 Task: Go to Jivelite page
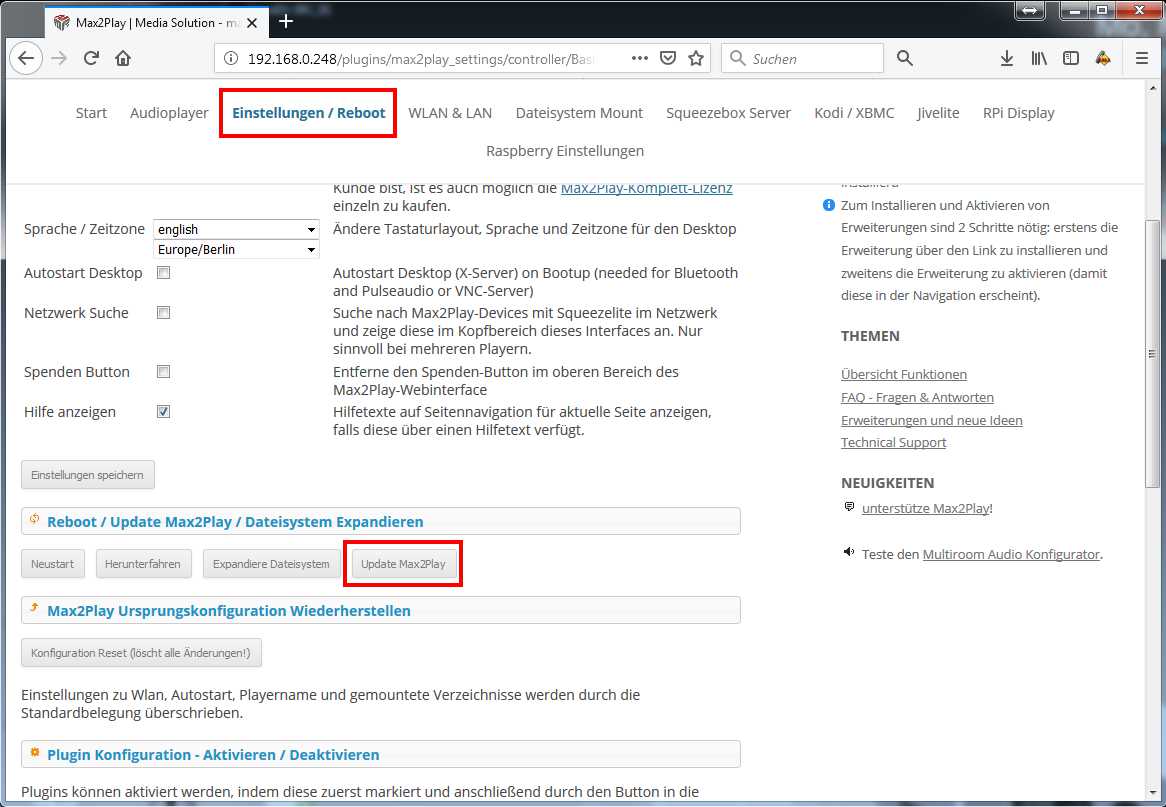(938, 113)
